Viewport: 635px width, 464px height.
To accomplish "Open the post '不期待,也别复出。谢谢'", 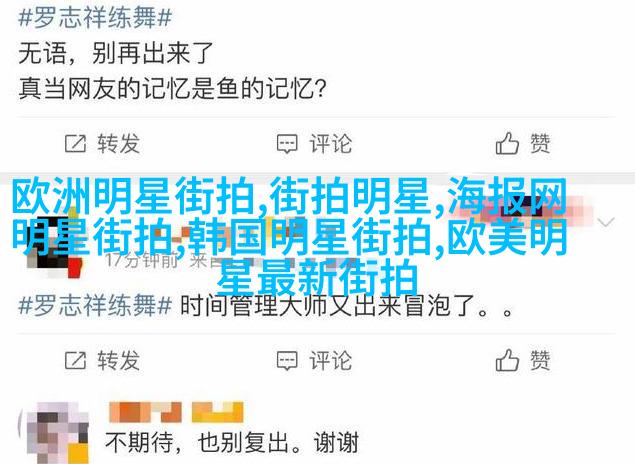I will tap(232, 443).
